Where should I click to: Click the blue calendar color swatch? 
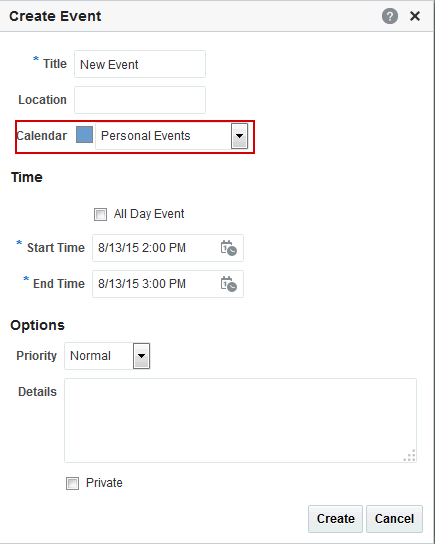coord(84,135)
